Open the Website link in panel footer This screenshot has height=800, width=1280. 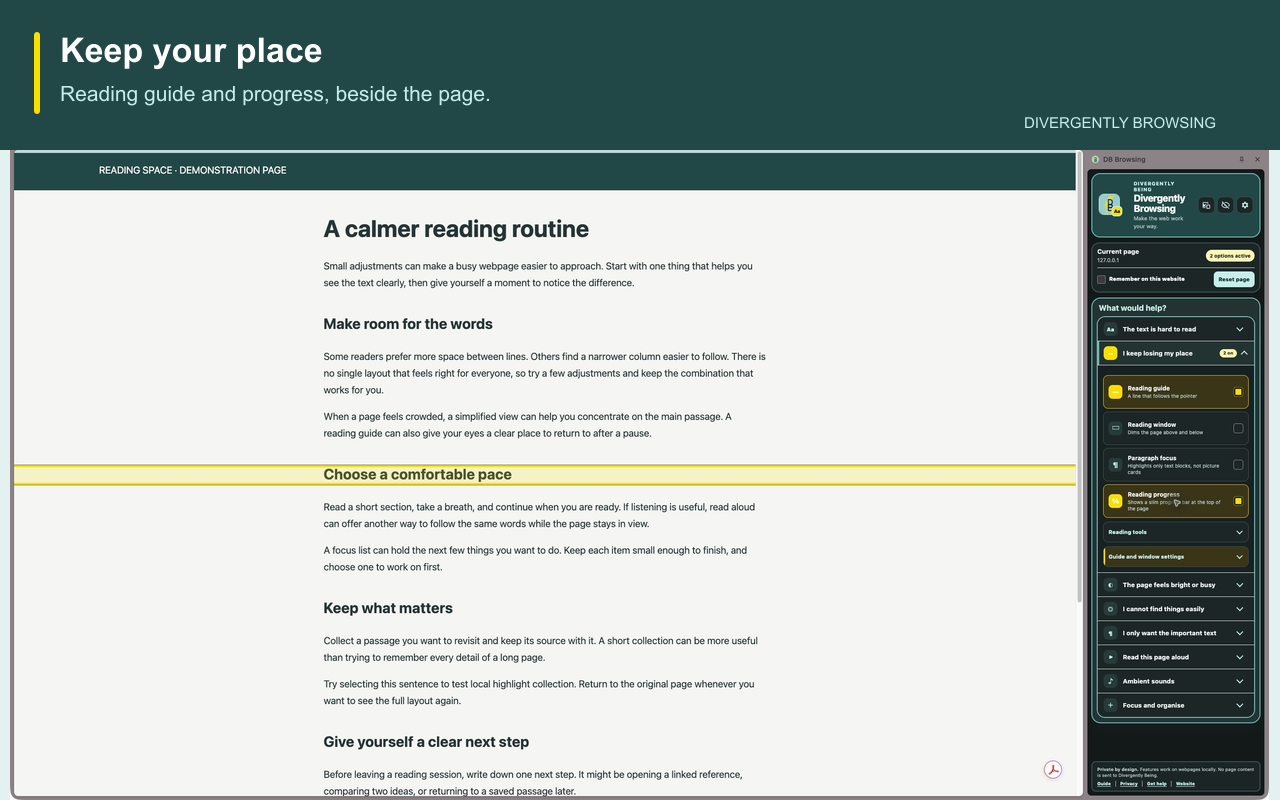click(x=1185, y=784)
